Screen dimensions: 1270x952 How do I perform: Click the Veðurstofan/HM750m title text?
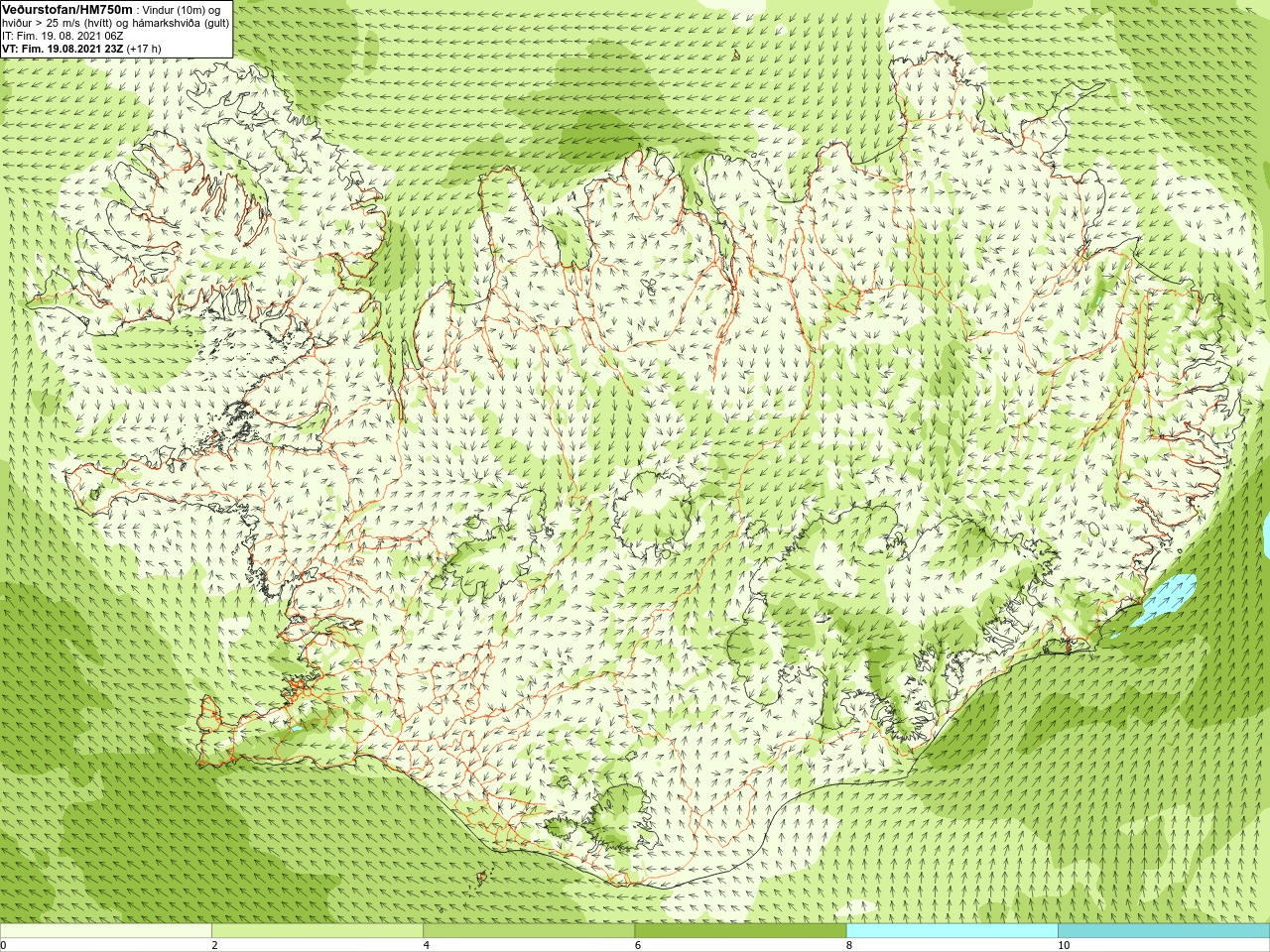[67, 9]
